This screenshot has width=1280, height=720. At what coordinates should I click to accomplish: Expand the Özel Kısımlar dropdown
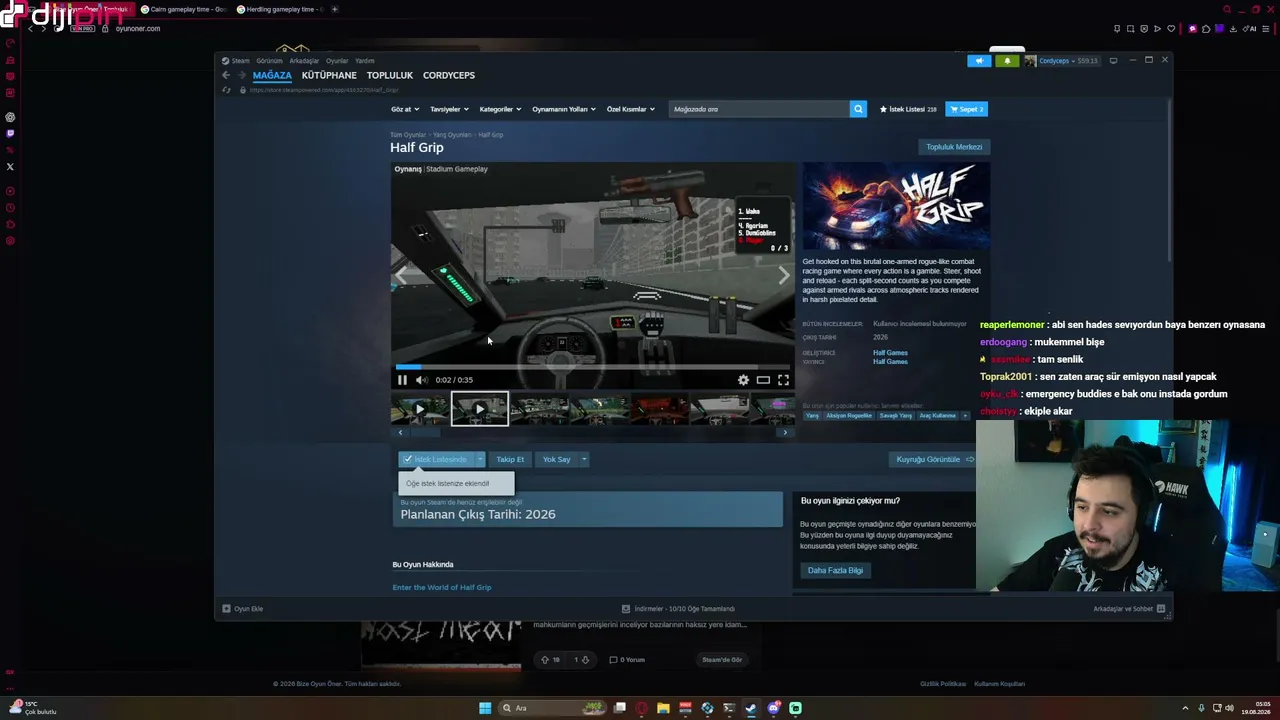click(631, 109)
